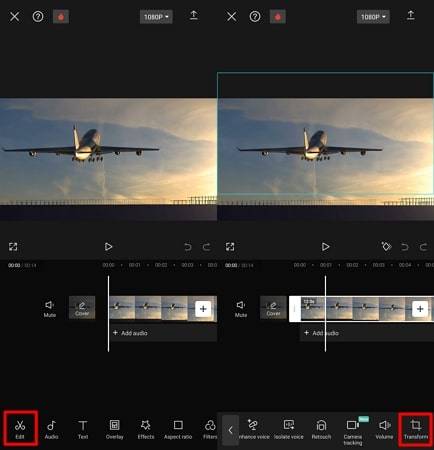Open the Text tool
Viewport: 434px width, 450px height.
pyautogui.click(x=83, y=429)
